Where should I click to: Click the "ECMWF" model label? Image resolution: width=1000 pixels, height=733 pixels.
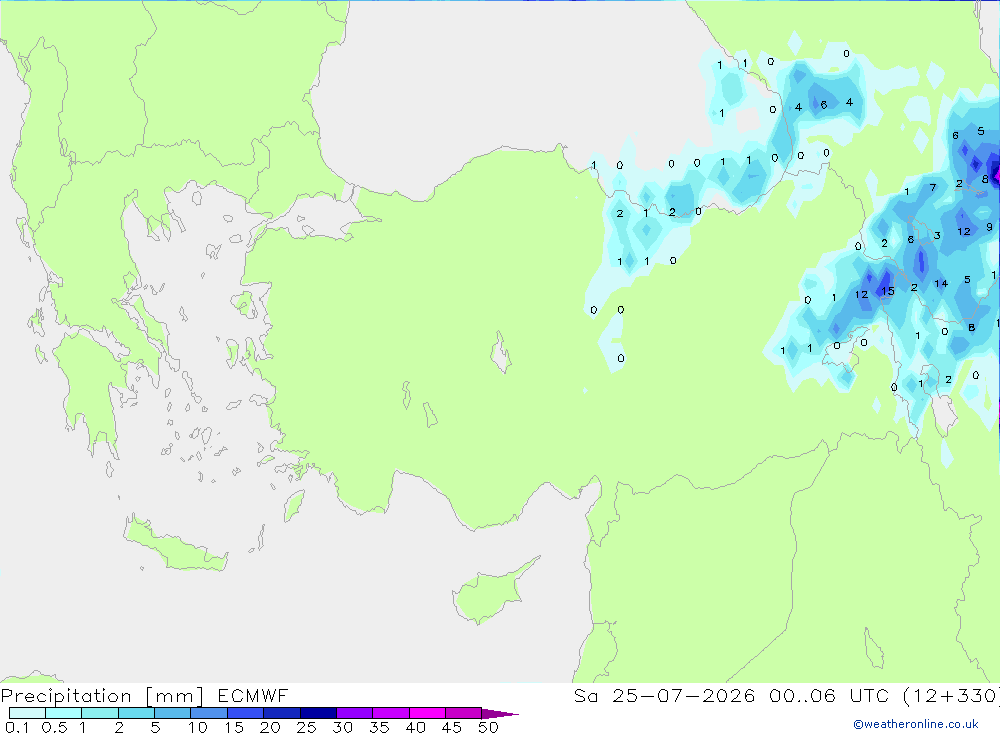coord(253,695)
